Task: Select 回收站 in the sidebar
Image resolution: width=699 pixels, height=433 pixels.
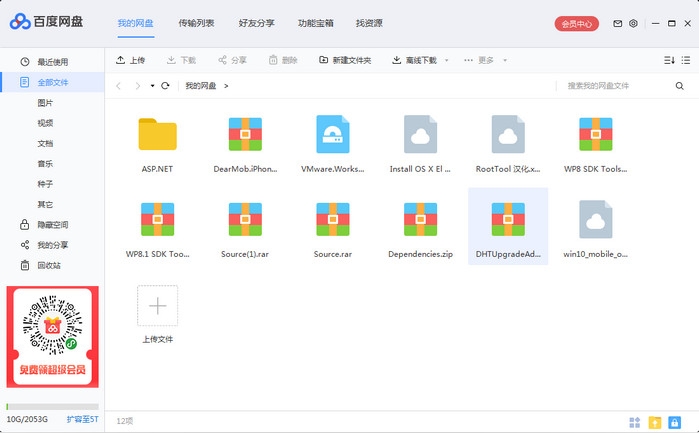Action: pyautogui.click(x=49, y=265)
